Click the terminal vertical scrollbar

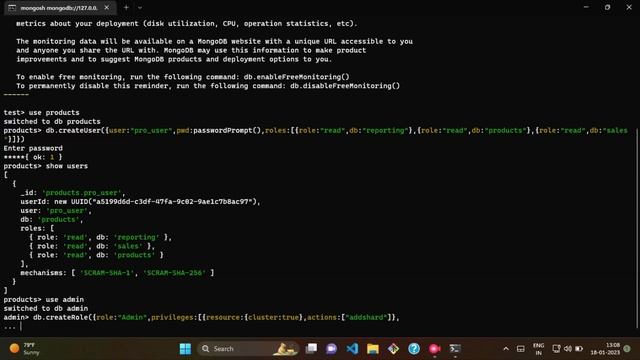[637, 229]
